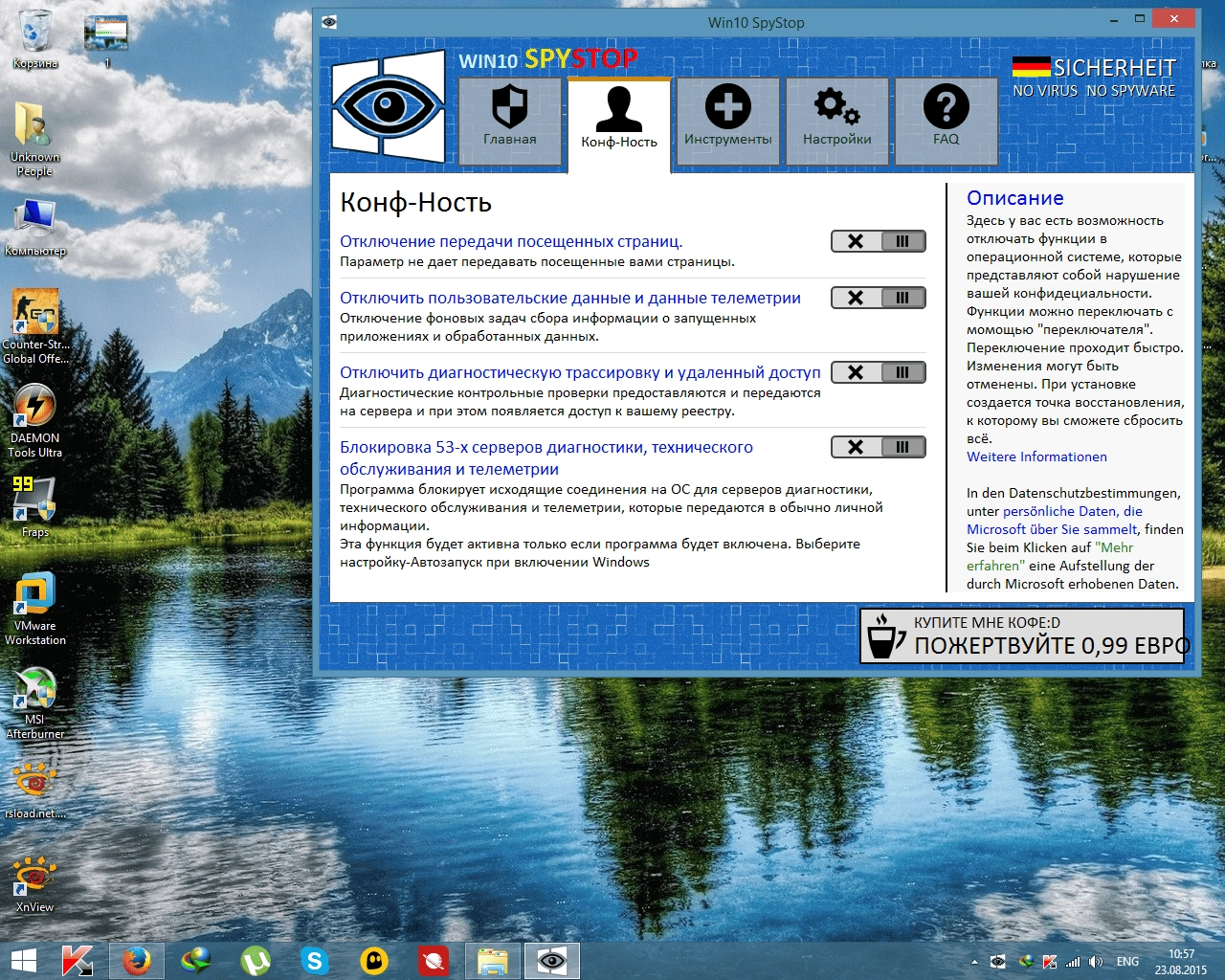1225x980 pixels.
Task: Open the Weitere Informationen link
Action: [1036, 457]
